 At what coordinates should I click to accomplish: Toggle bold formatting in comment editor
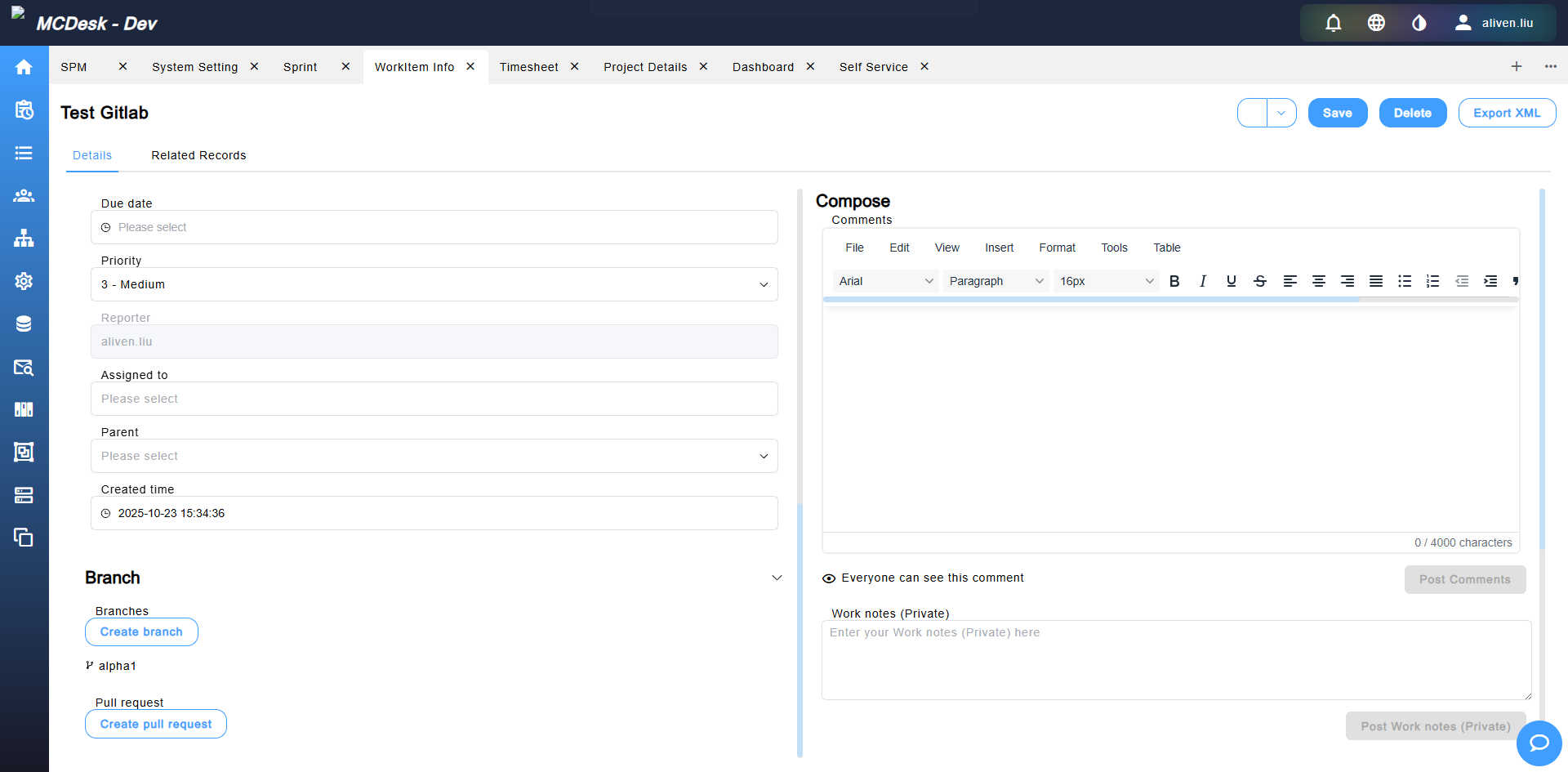pyautogui.click(x=1174, y=281)
